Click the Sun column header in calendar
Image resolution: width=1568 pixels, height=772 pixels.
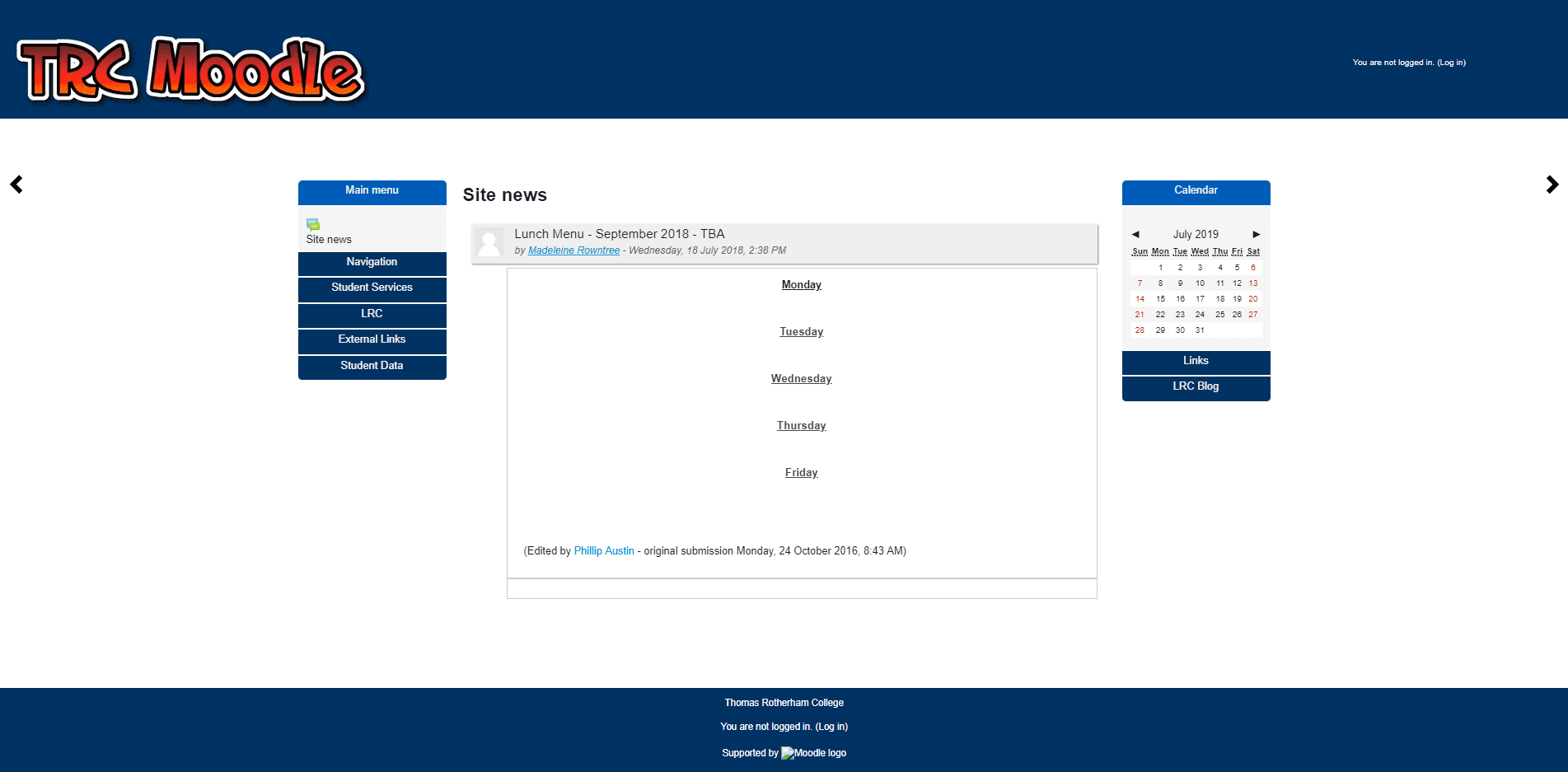point(1140,252)
